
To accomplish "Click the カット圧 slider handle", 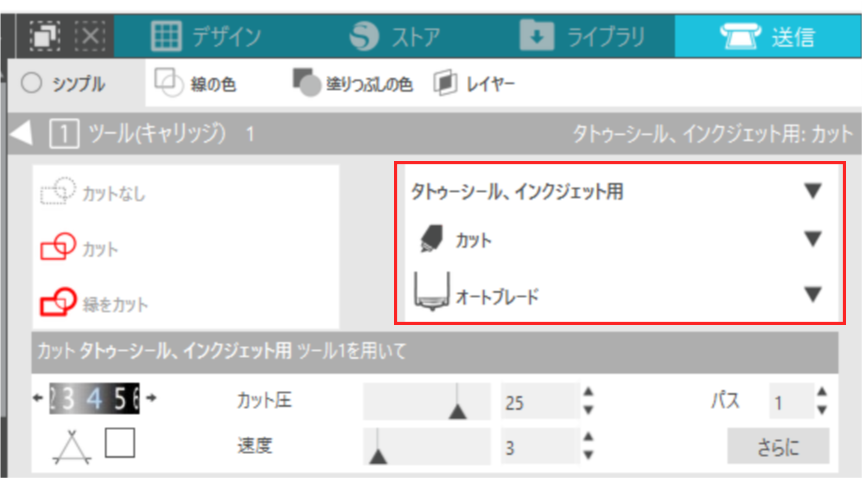I will tap(457, 411).
